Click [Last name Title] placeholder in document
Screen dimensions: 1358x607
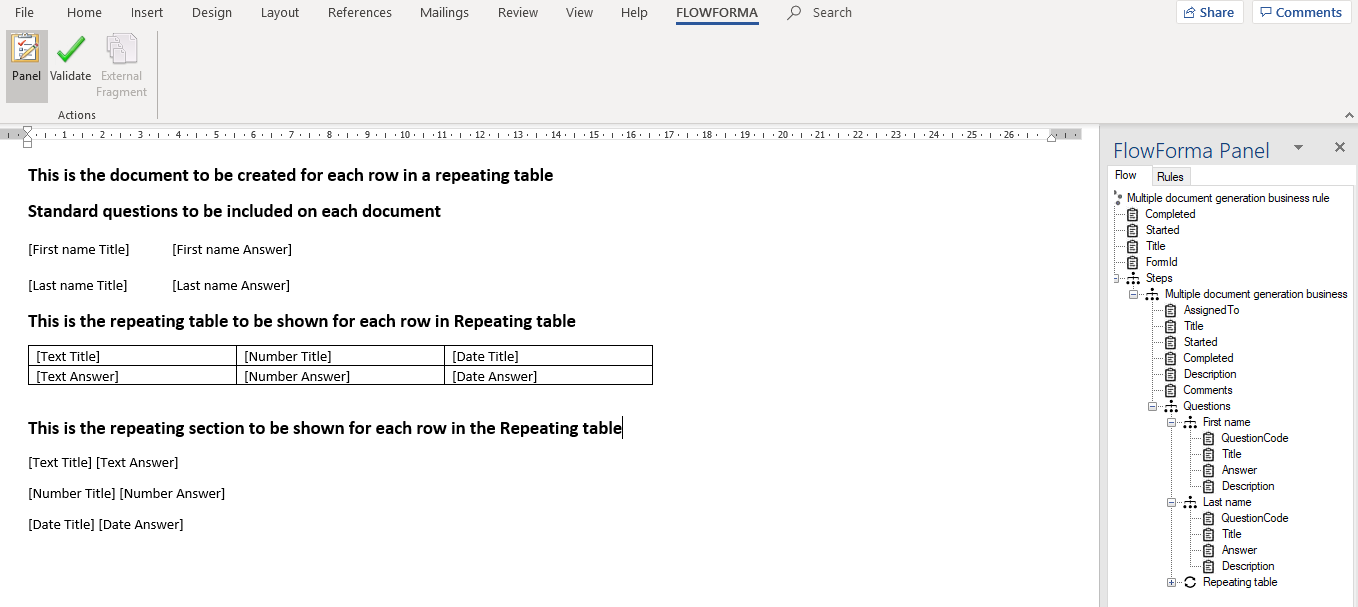click(78, 285)
